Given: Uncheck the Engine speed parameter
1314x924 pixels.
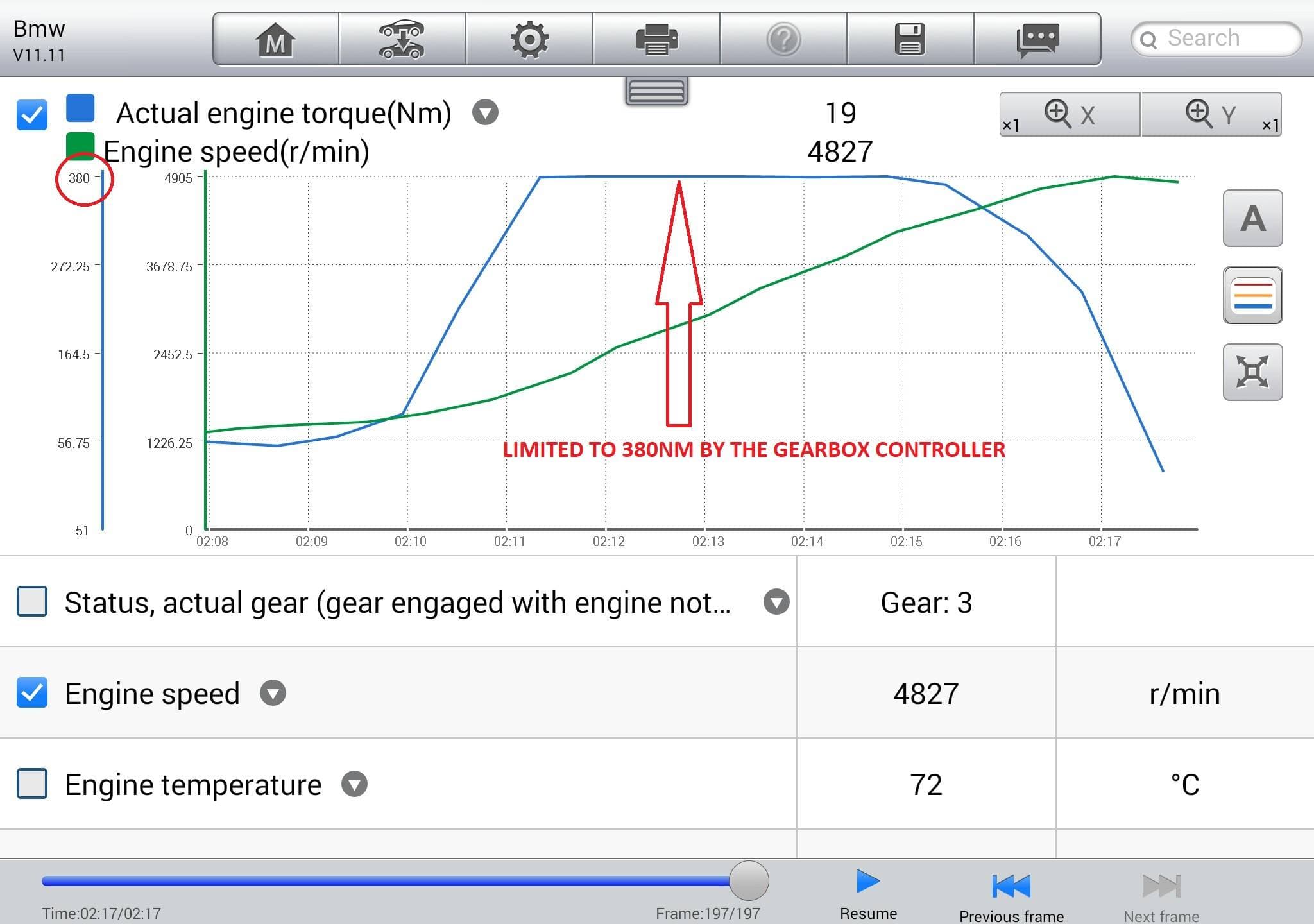Looking at the screenshot, I should pyautogui.click(x=33, y=693).
